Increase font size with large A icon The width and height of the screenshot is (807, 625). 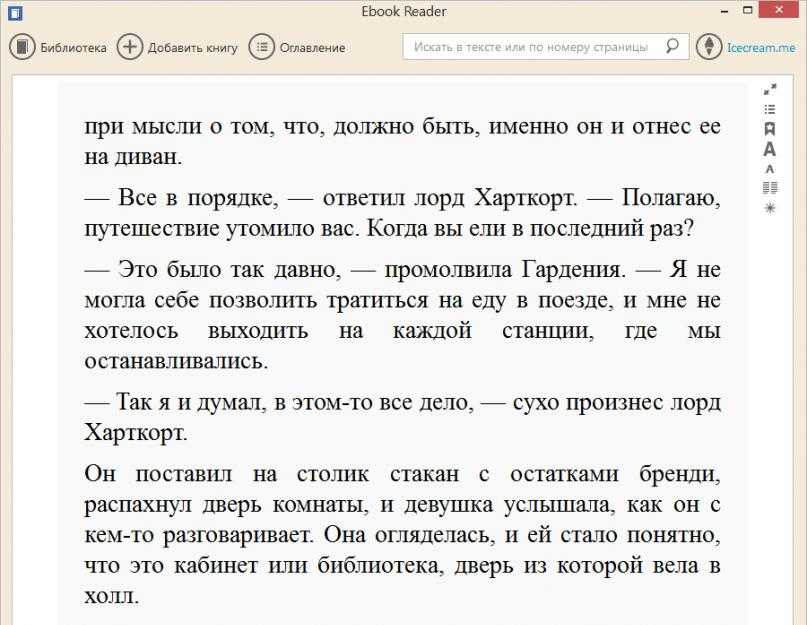pos(769,149)
